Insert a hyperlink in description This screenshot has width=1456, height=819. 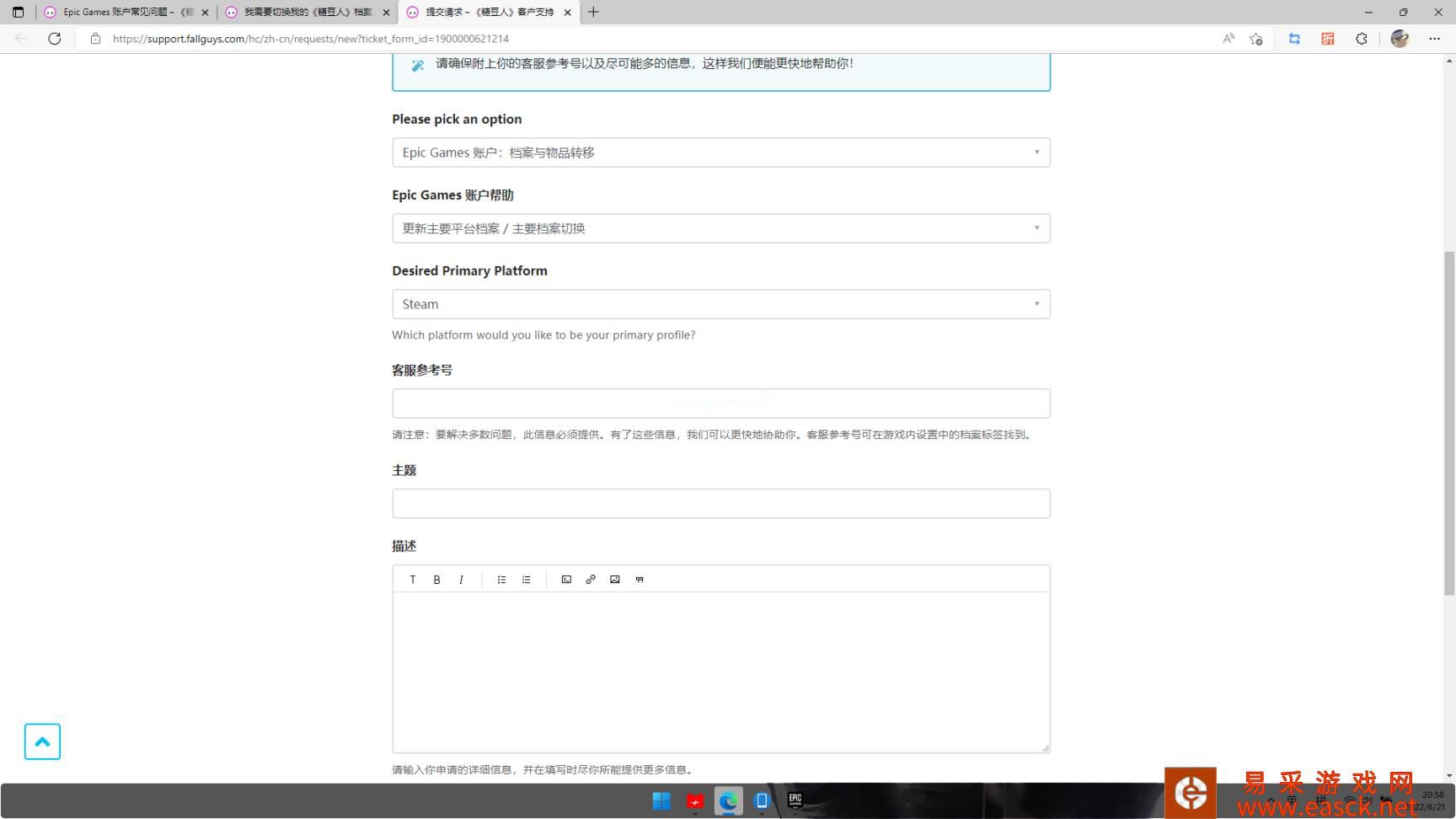tap(591, 580)
